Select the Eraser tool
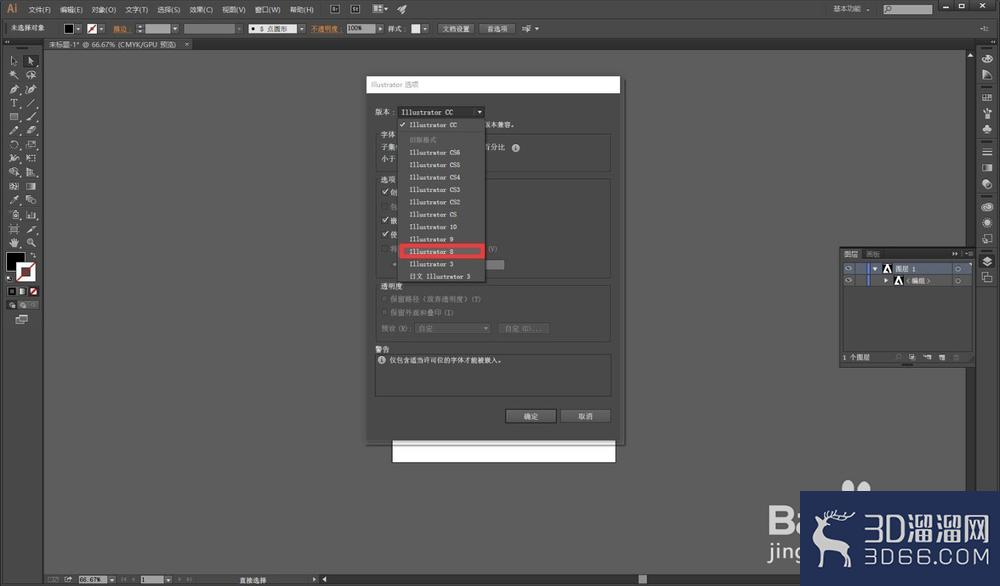This screenshot has width=1000, height=586. [31, 130]
